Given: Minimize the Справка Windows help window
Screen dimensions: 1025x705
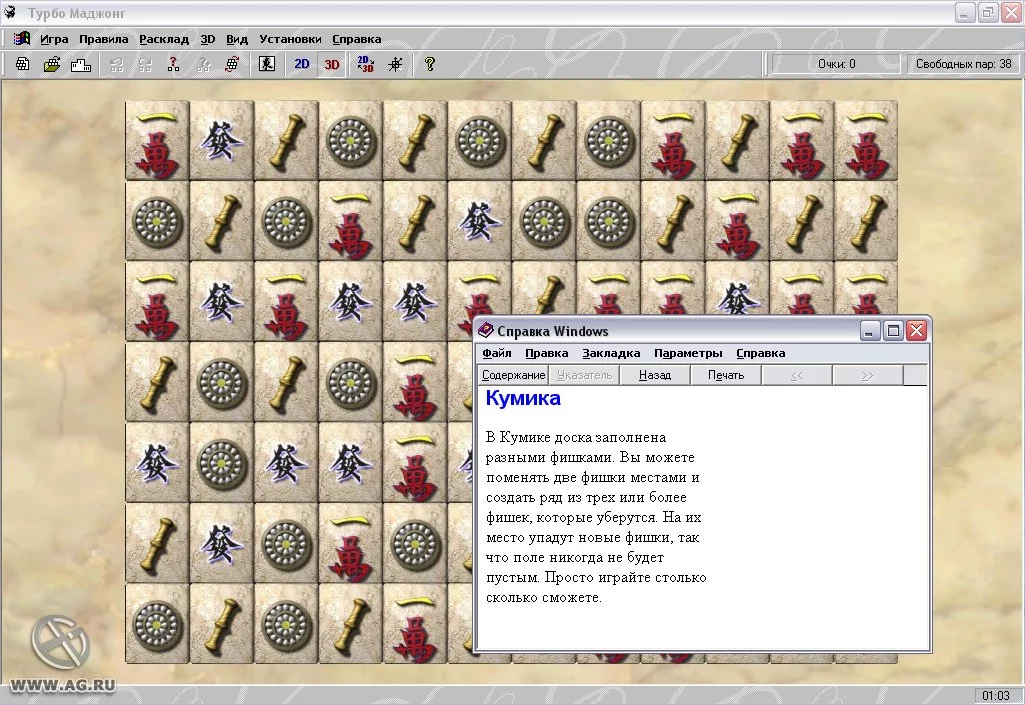Looking at the screenshot, I should click(869, 331).
